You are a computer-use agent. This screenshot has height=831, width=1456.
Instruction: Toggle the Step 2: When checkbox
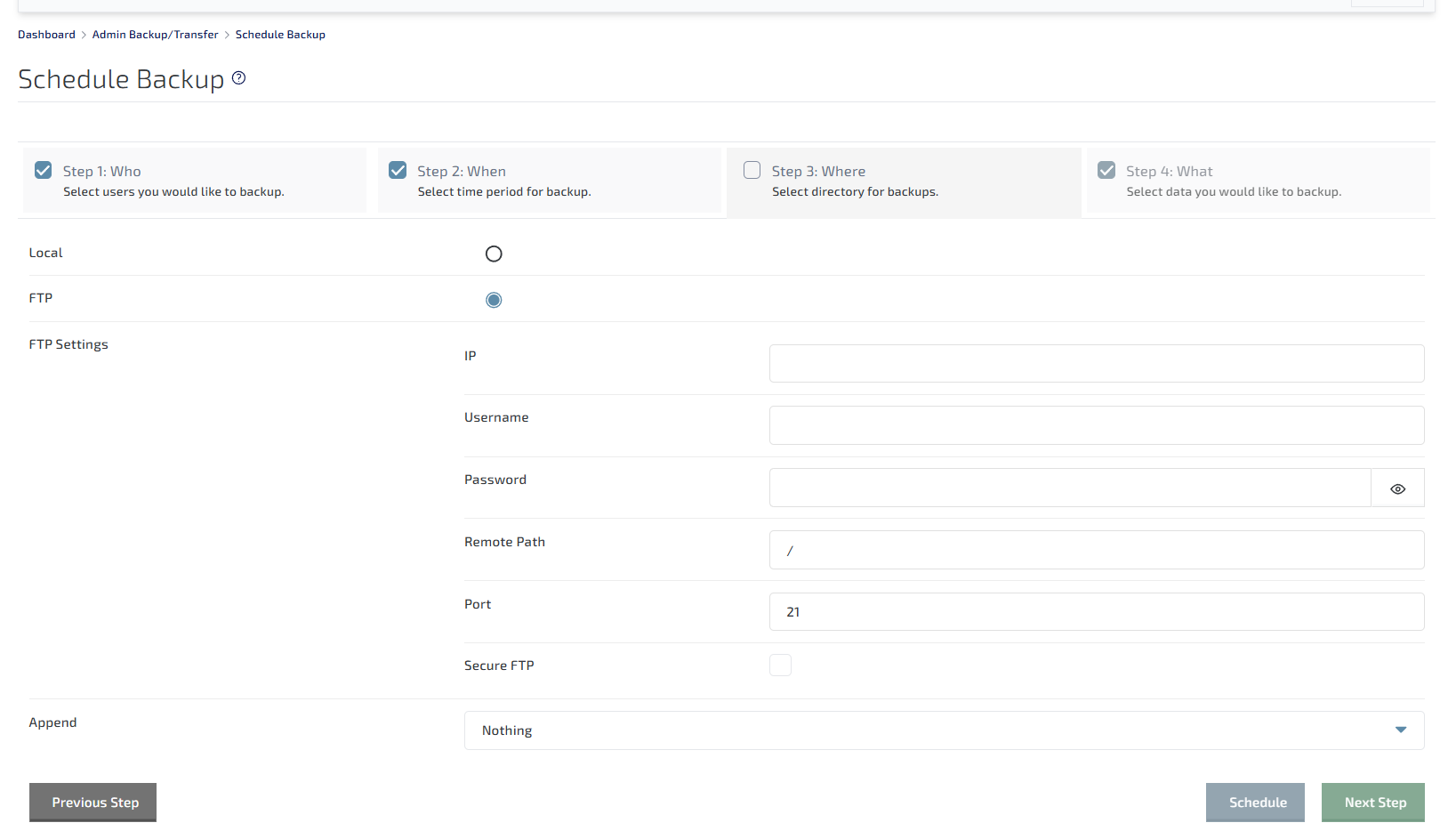pyautogui.click(x=398, y=170)
